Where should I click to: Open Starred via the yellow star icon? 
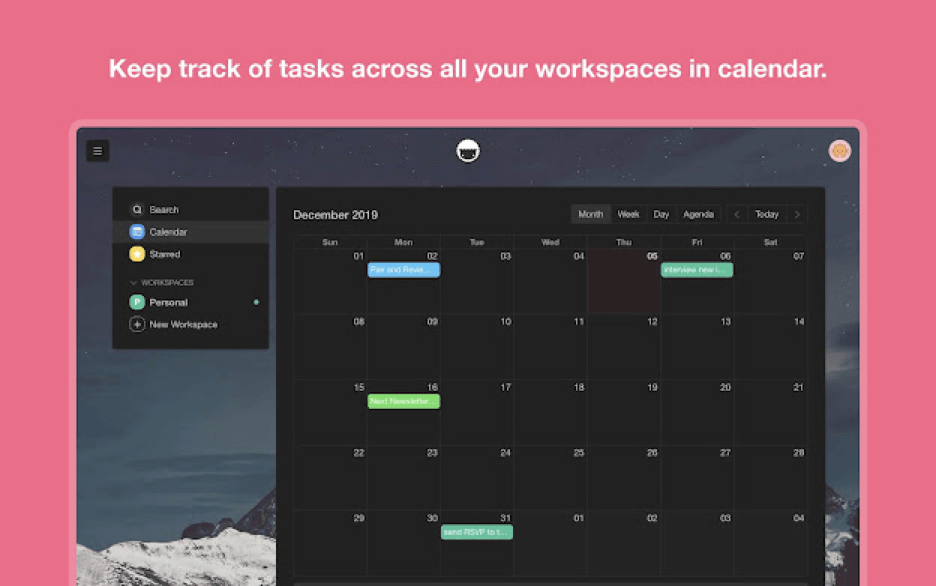coord(137,254)
